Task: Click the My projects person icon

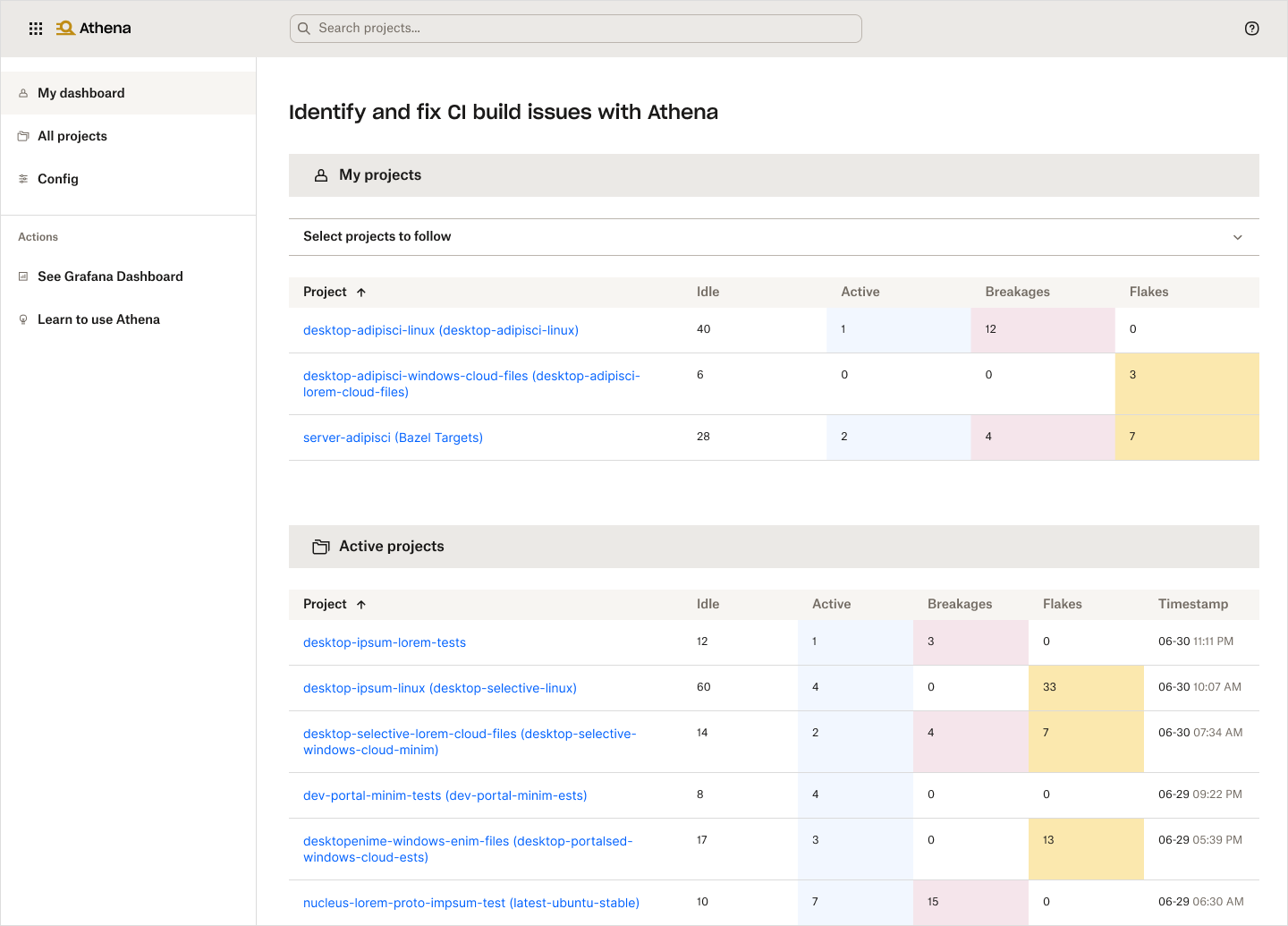Action: pyautogui.click(x=321, y=175)
